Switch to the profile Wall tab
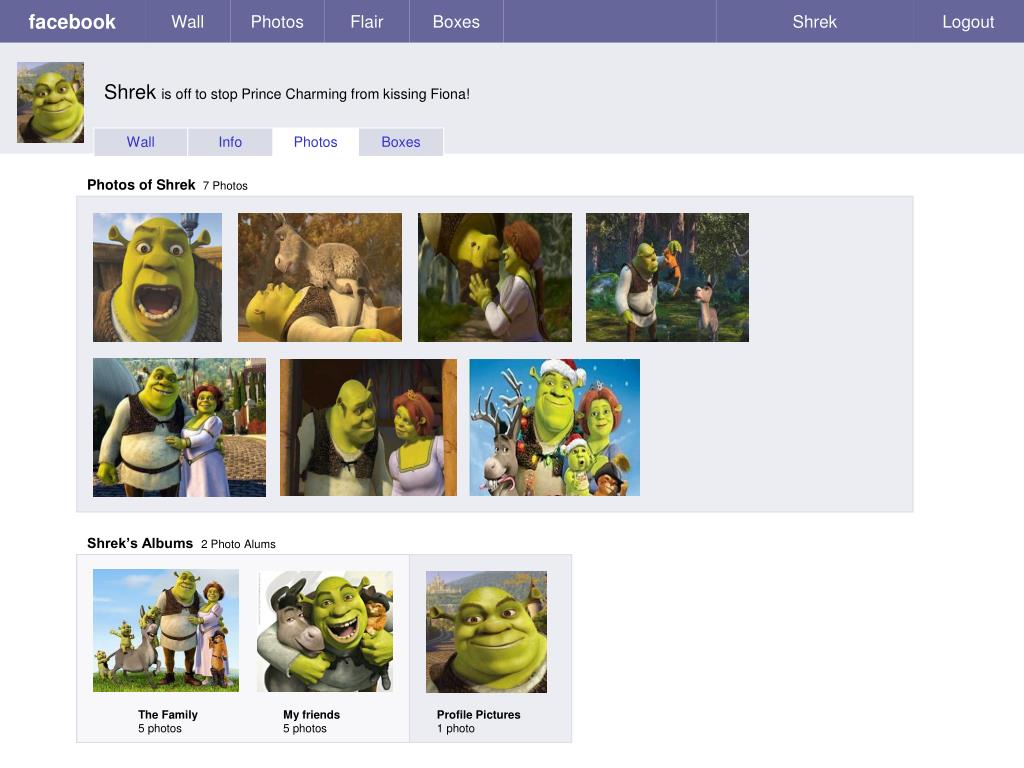The height and width of the screenshot is (768, 1024). click(140, 142)
